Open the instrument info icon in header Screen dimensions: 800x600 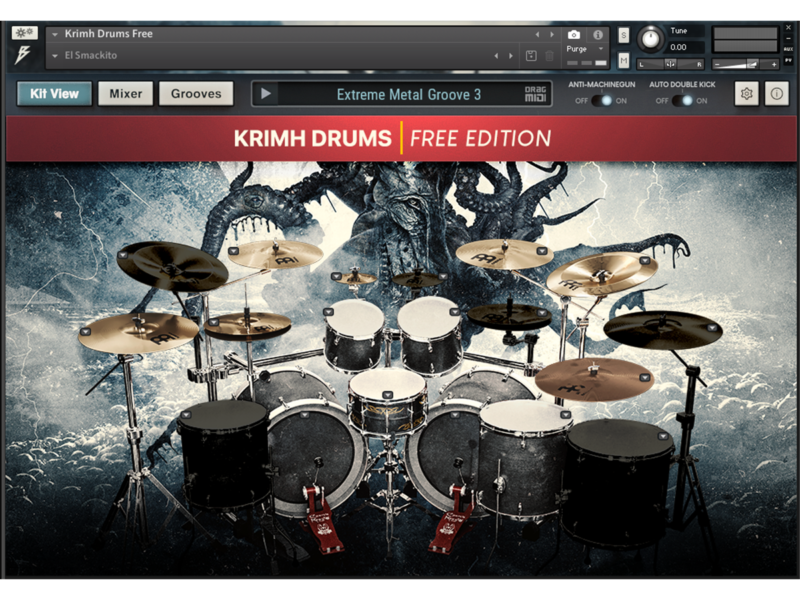pyautogui.click(x=598, y=35)
